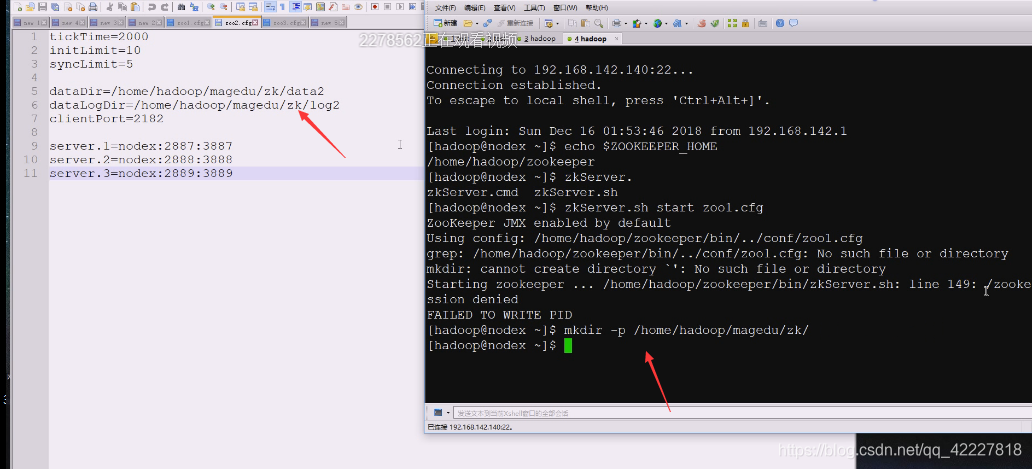Close the '4 hadoop' session tab
The image size is (1032, 469).
click(x=617, y=38)
